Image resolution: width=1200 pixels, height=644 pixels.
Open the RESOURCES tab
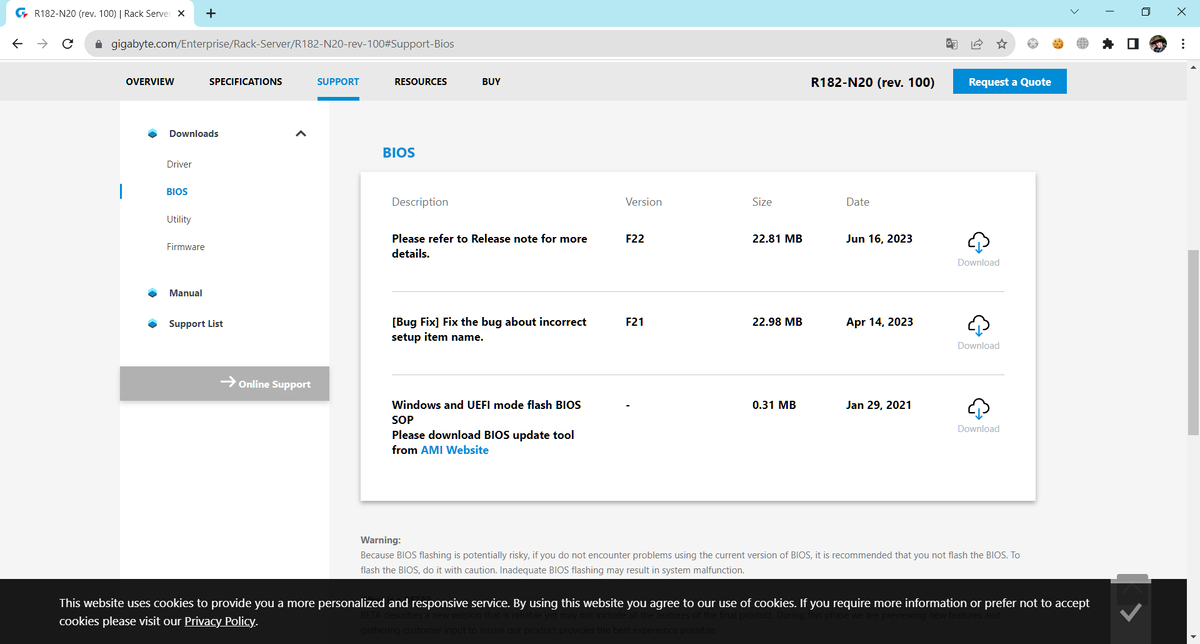pos(421,82)
